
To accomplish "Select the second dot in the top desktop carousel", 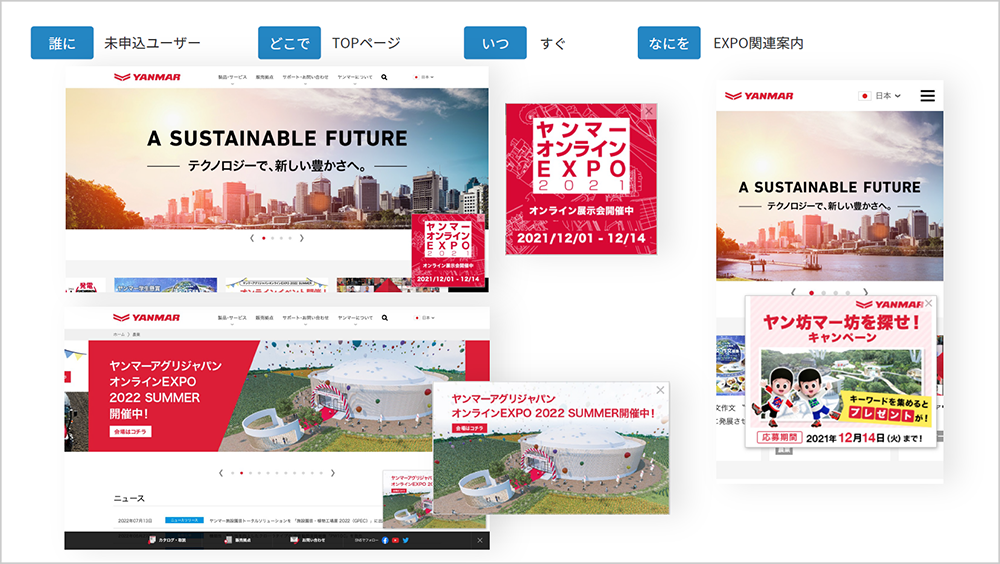I will [x=272, y=238].
